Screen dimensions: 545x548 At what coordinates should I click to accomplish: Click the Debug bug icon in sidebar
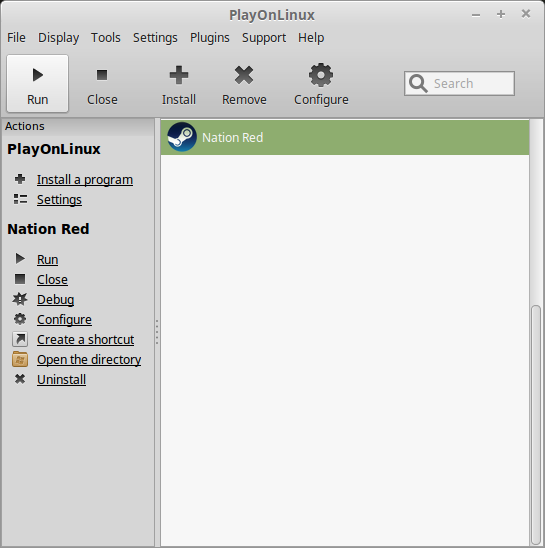[x=20, y=299]
